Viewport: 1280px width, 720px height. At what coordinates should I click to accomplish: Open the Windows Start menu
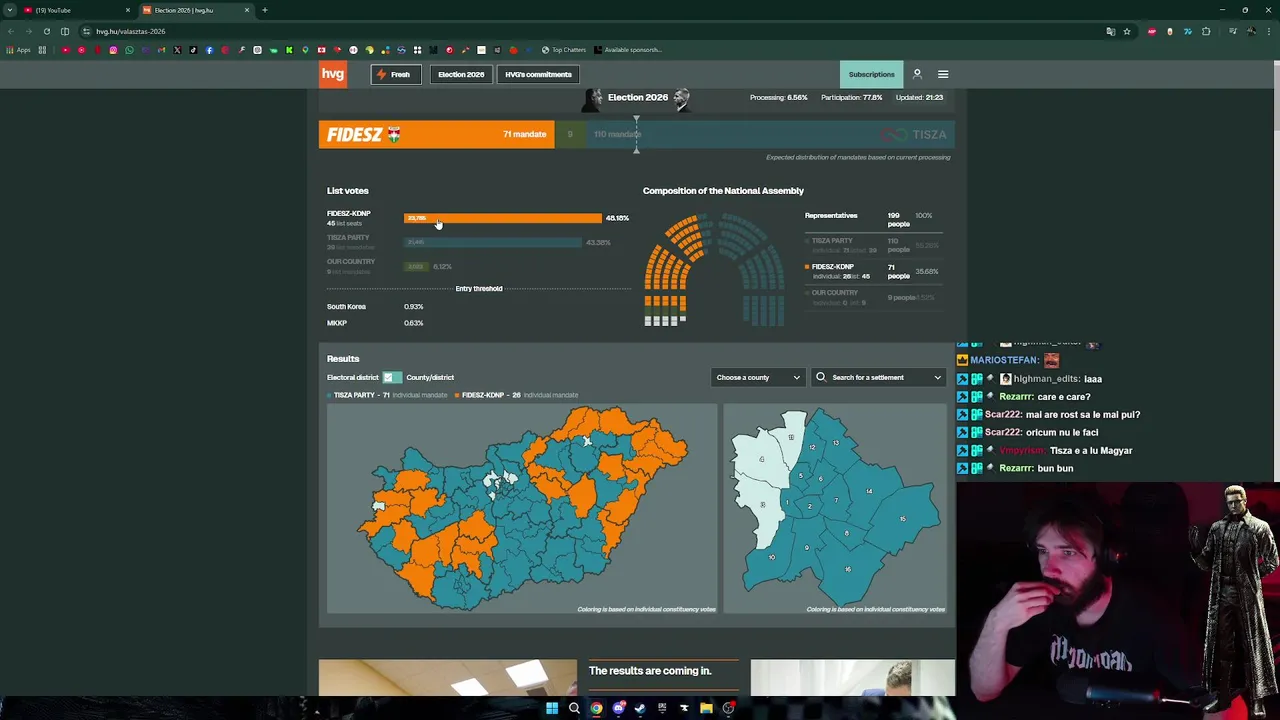(552, 708)
